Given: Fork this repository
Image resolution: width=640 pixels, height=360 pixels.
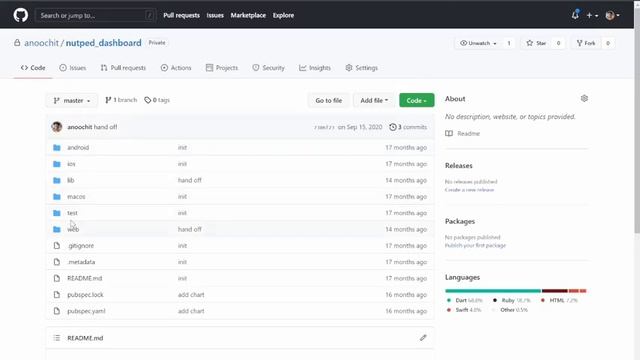Looking at the screenshot, I should tap(586, 43).
